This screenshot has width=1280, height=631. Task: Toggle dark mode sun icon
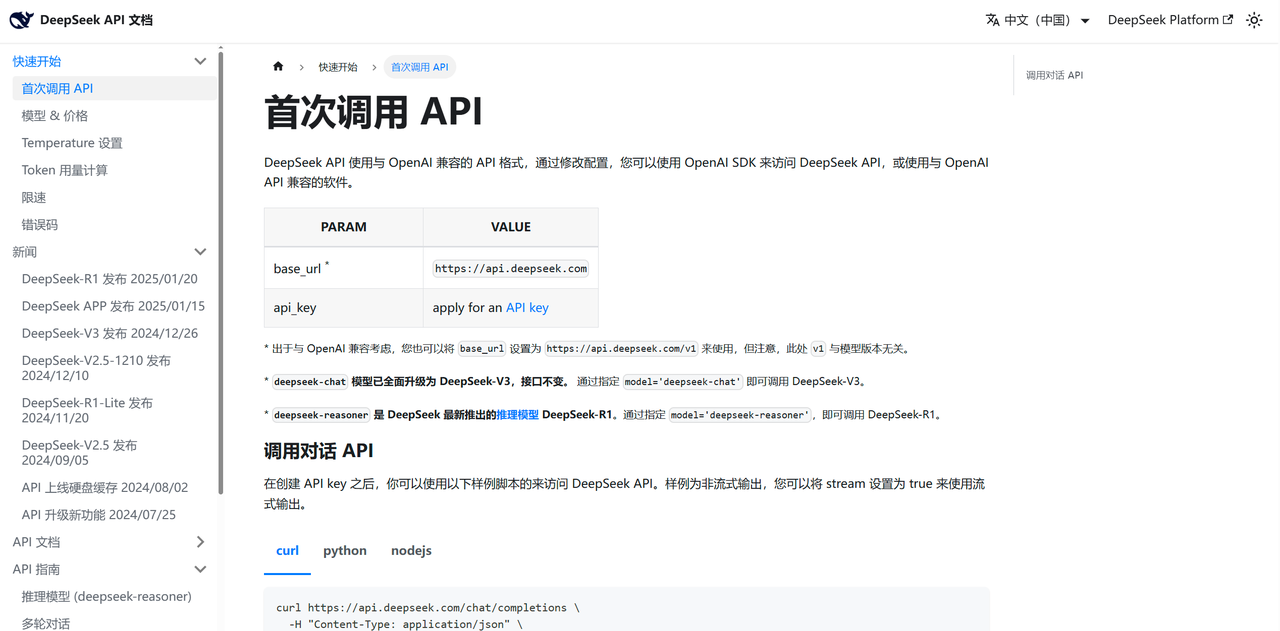(1254, 20)
